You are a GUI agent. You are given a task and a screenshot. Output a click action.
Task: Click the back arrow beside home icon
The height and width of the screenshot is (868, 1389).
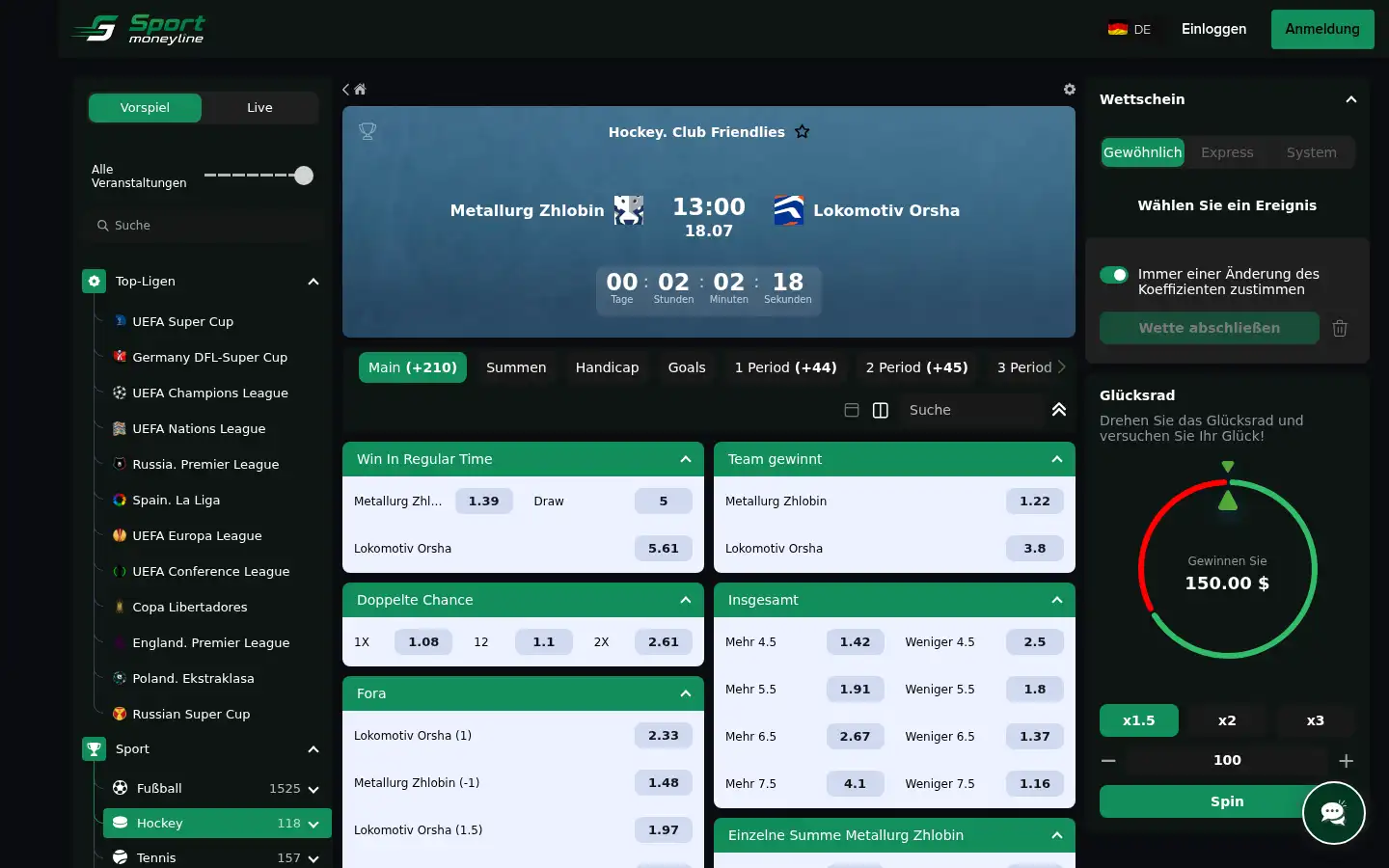pyautogui.click(x=346, y=89)
